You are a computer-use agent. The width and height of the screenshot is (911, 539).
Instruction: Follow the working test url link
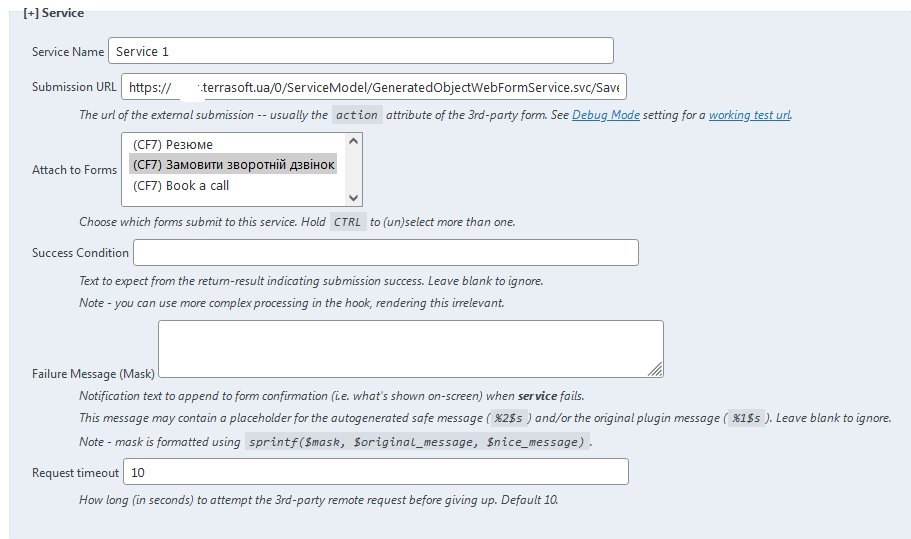[749, 115]
